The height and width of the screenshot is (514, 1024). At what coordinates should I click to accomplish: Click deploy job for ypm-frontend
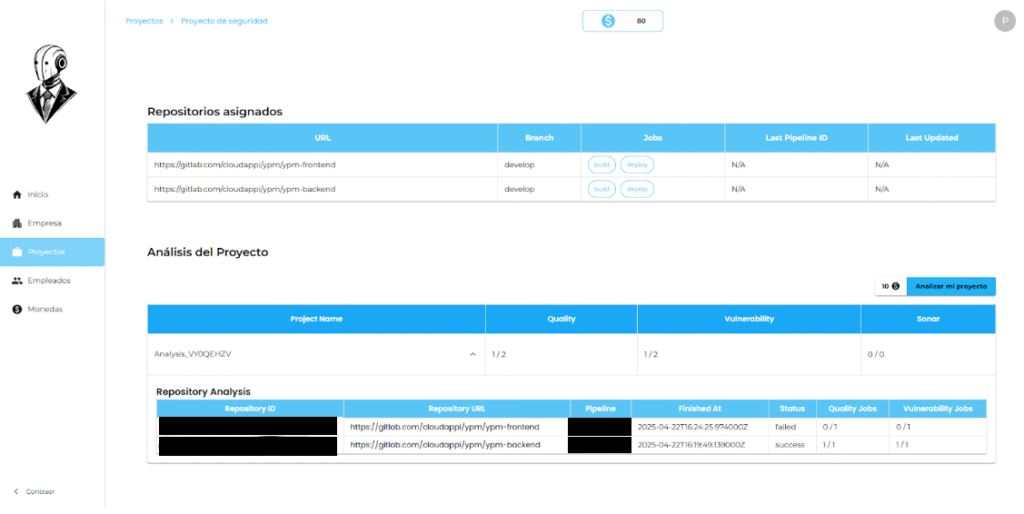637,164
